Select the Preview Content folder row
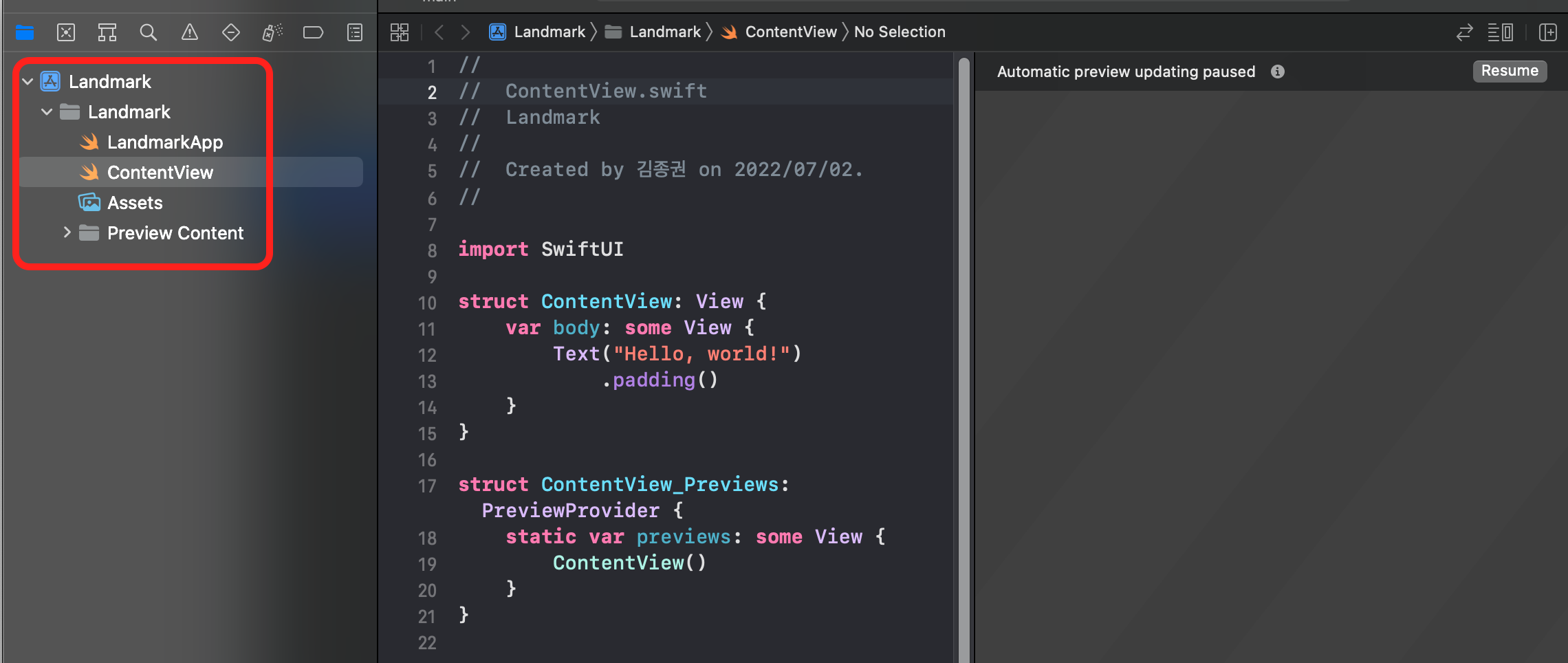Screen dimensions: 1568x663 (175, 233)
